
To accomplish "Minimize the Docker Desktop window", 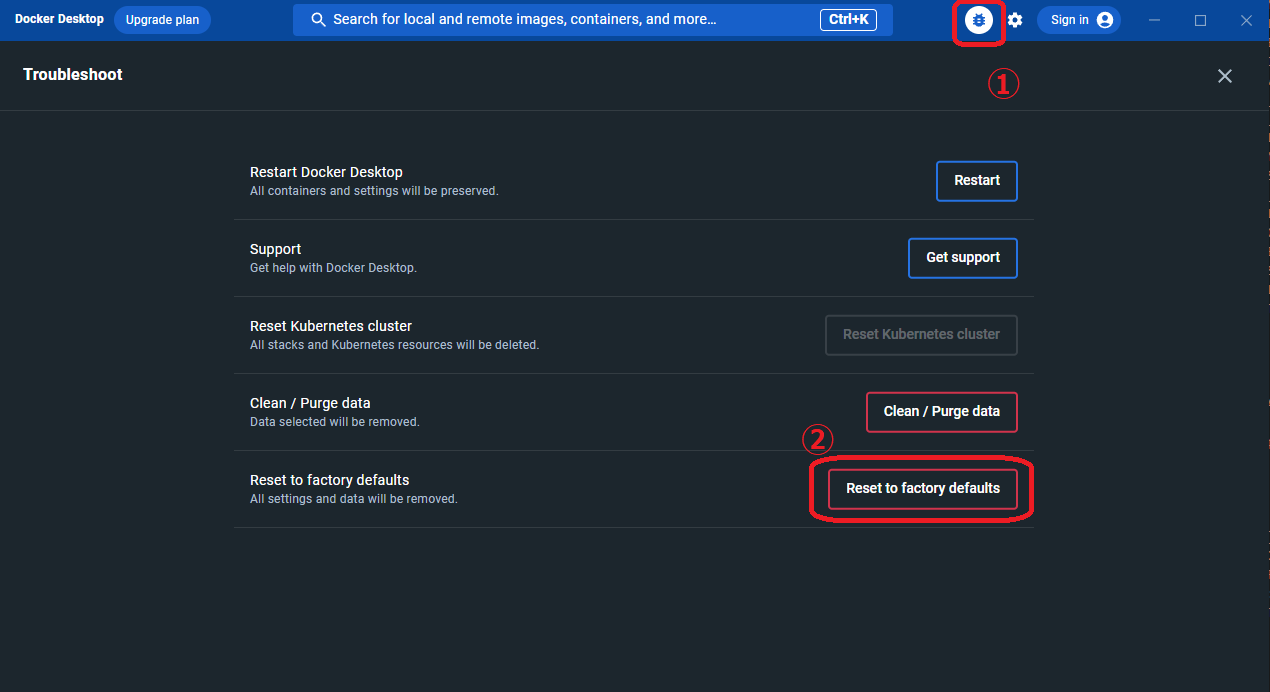I will (x=1154, y=20).
